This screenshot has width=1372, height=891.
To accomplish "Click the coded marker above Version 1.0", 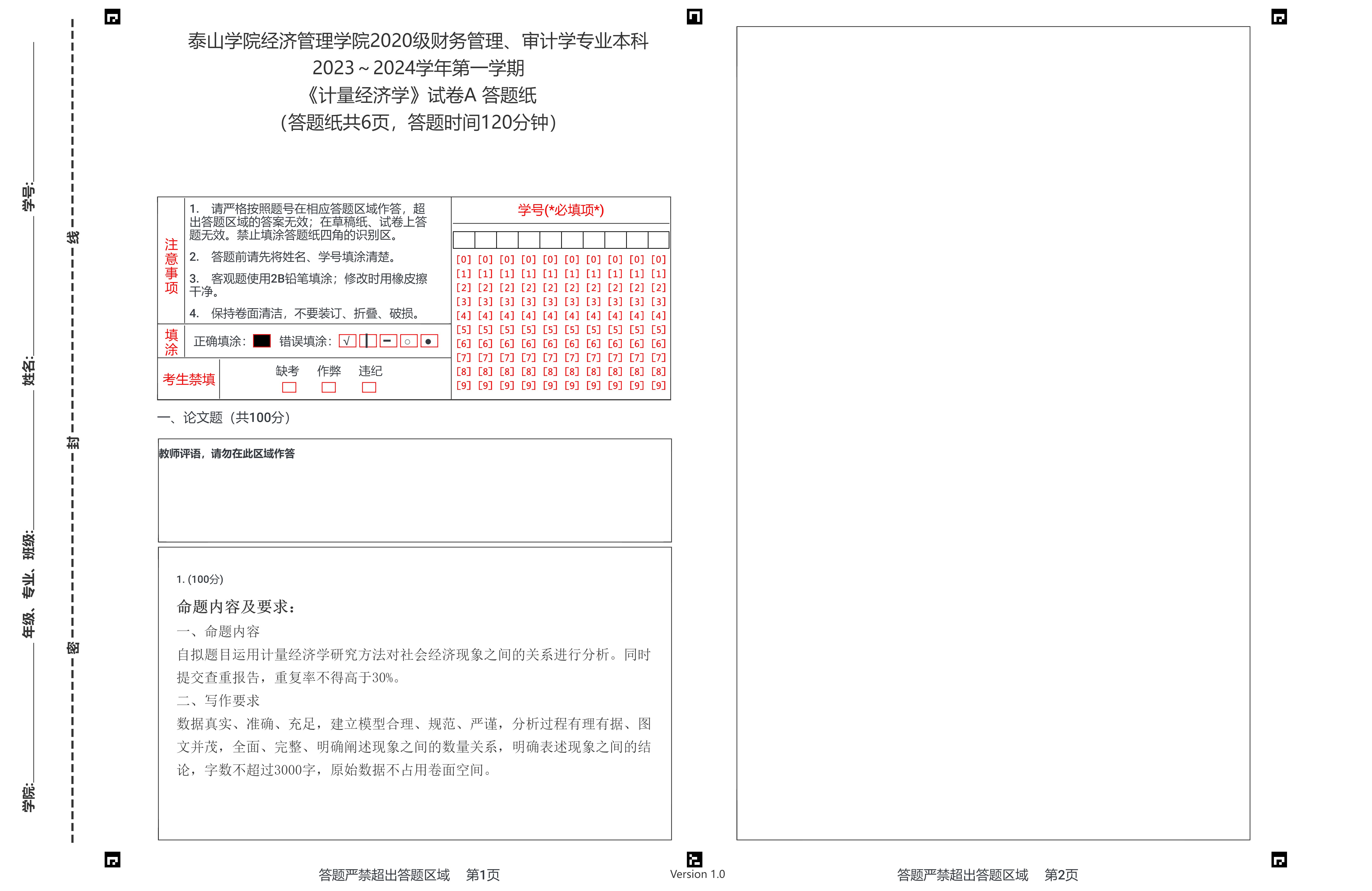I will point(695,859).
